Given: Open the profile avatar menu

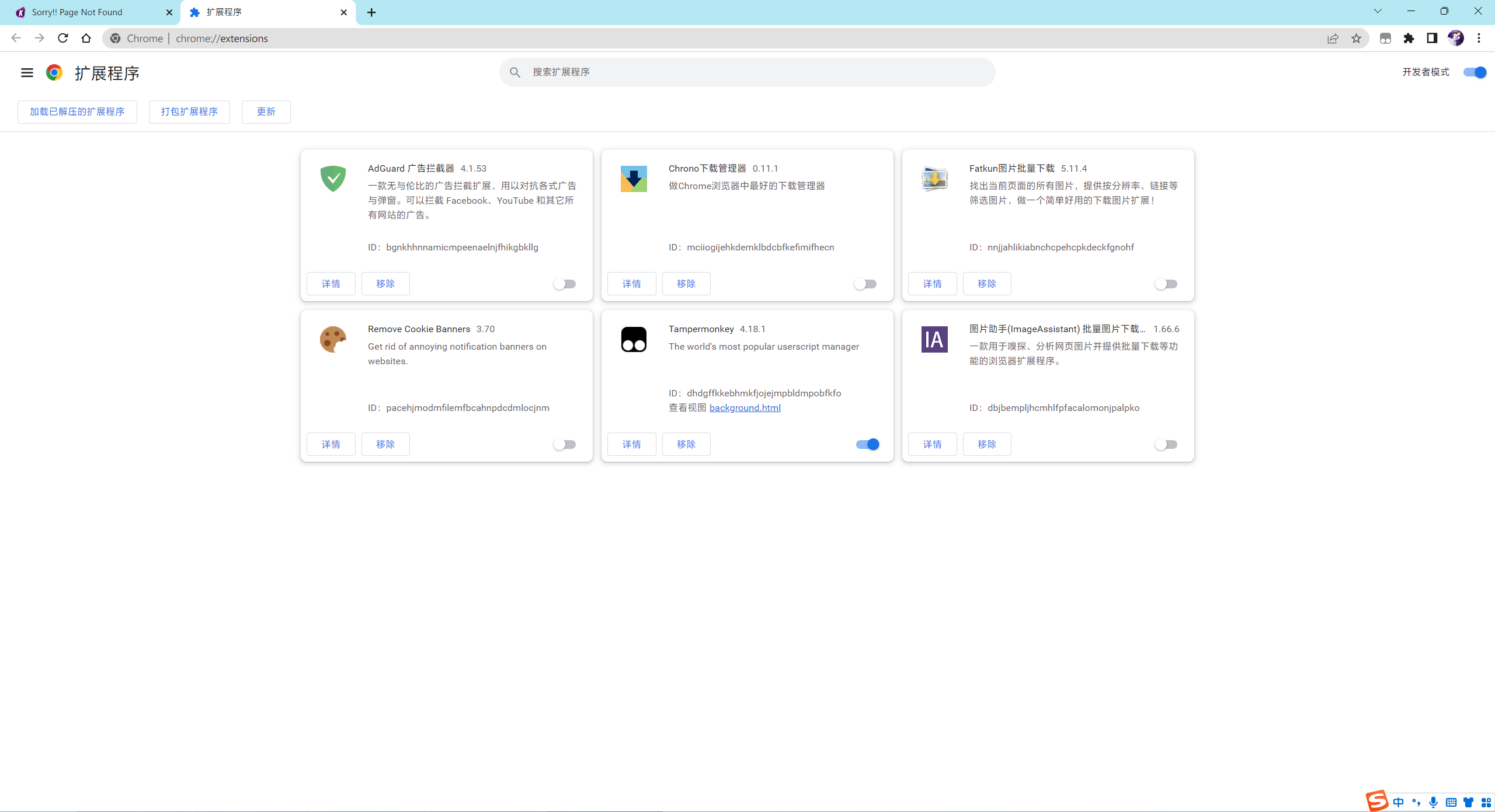Looking at the screenshot, I should [1455, 39].
